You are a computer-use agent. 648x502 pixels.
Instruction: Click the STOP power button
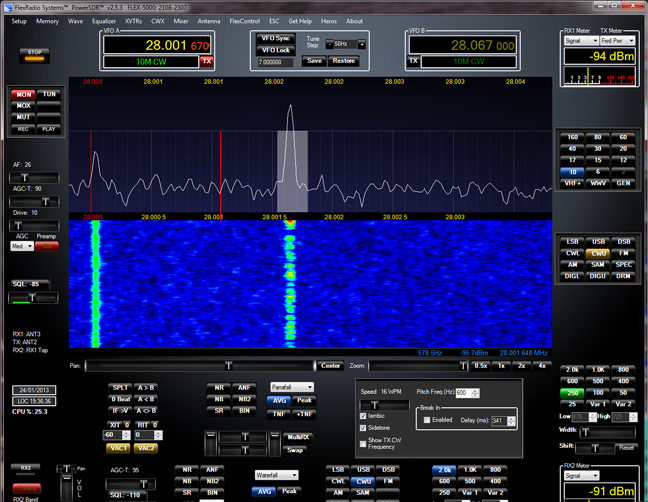point(34,55)
